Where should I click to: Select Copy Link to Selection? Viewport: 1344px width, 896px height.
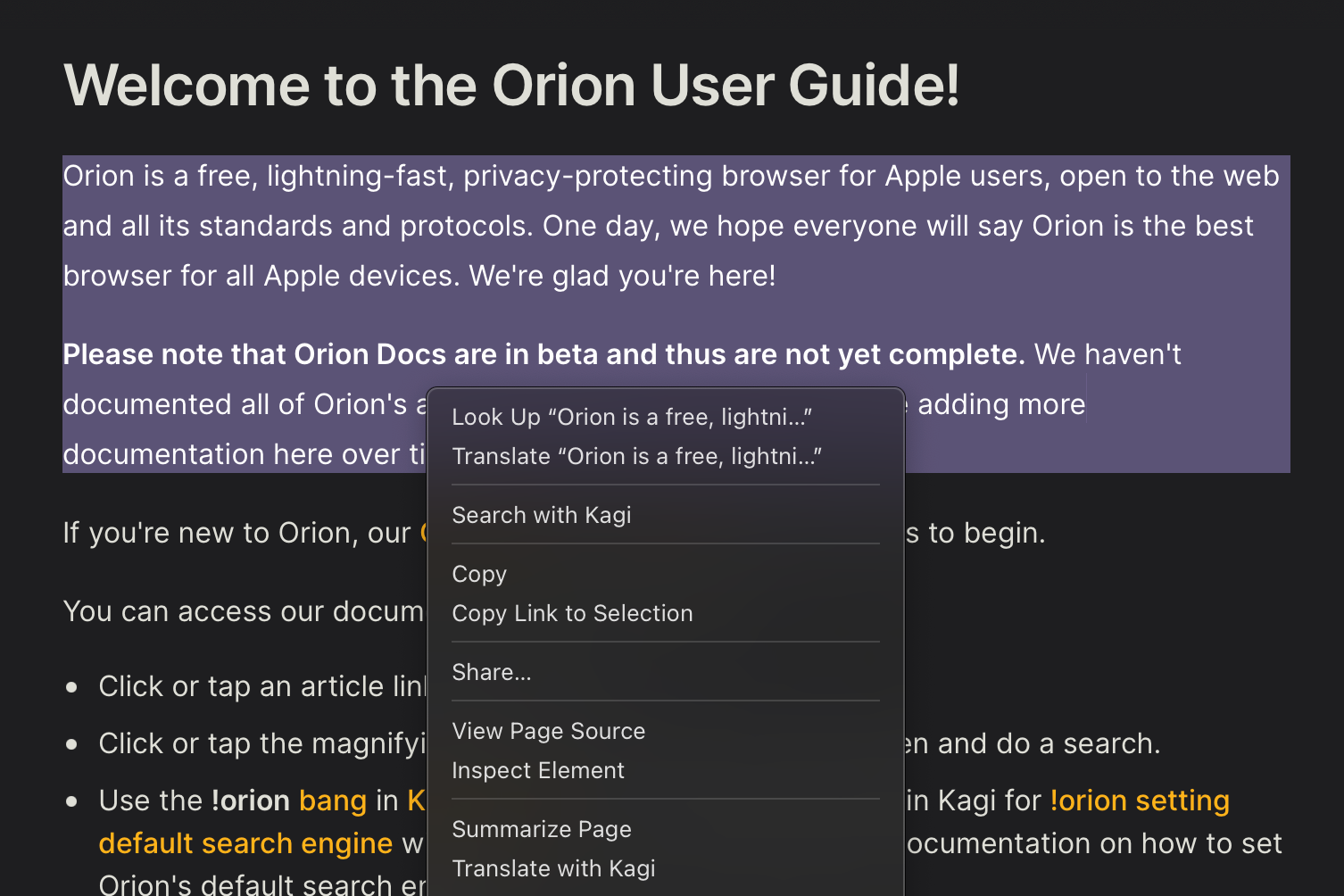(572, 613)
